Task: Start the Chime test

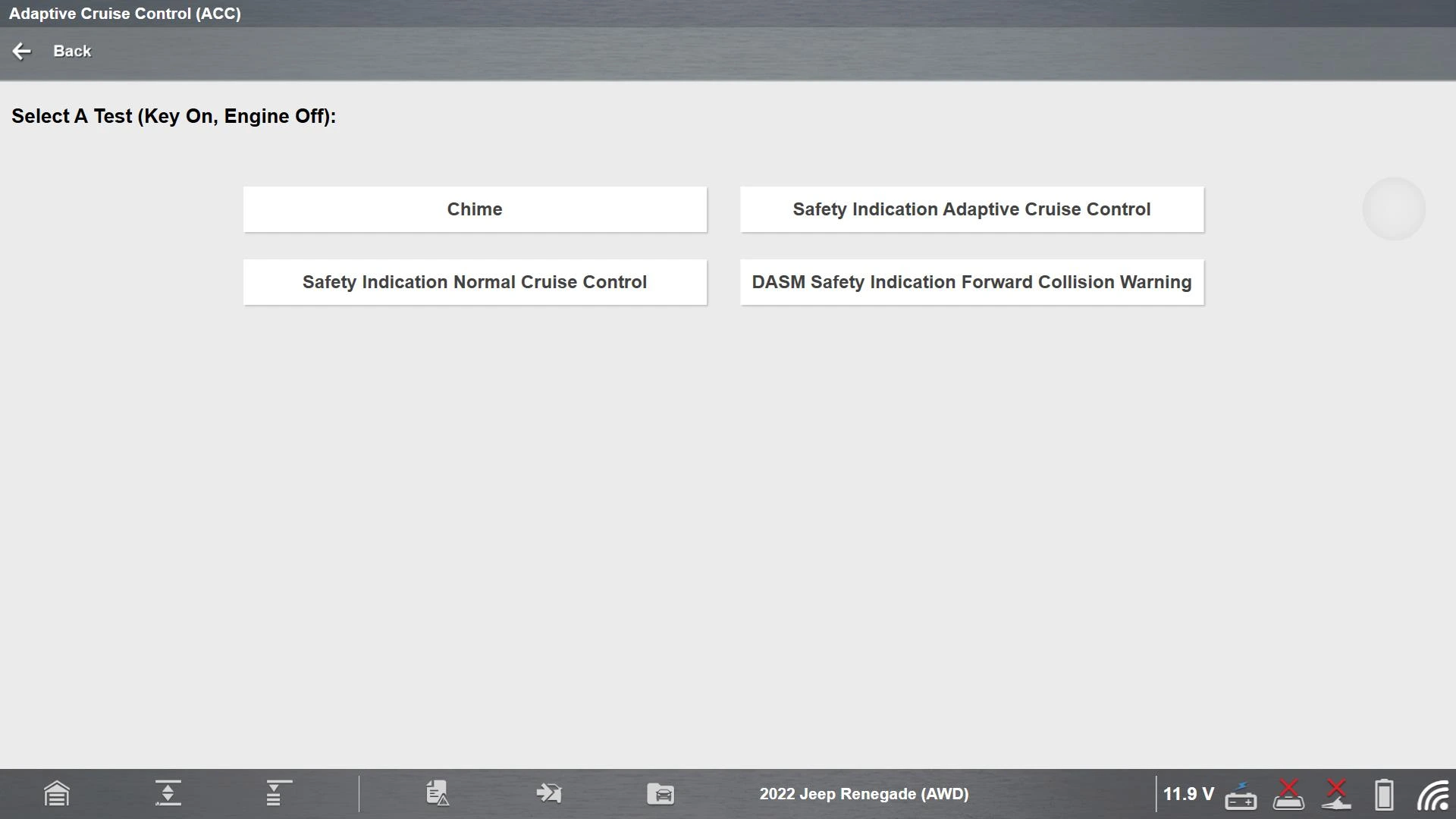Action: coord(475,209)
